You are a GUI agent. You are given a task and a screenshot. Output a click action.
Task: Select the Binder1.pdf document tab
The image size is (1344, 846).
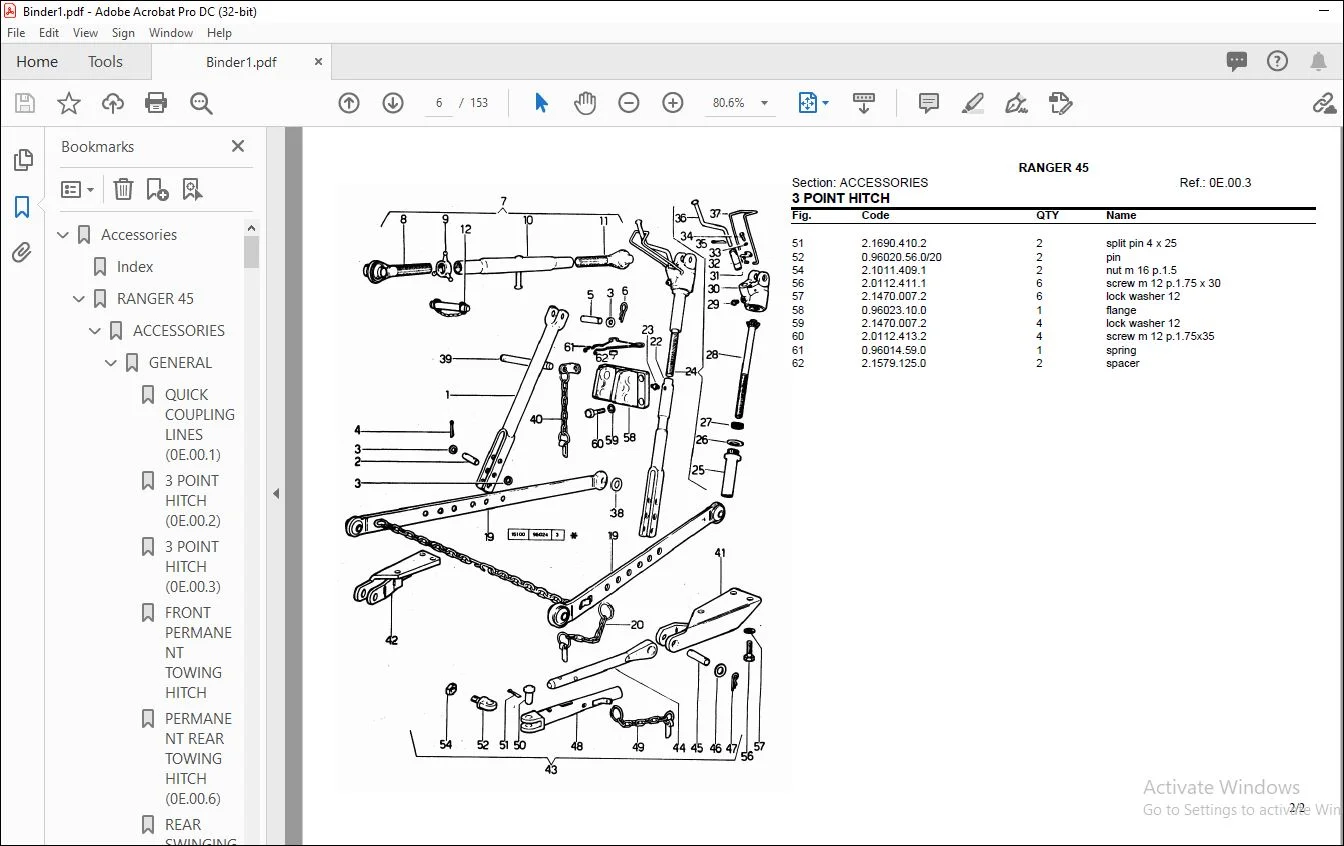(x=241, y=62)
